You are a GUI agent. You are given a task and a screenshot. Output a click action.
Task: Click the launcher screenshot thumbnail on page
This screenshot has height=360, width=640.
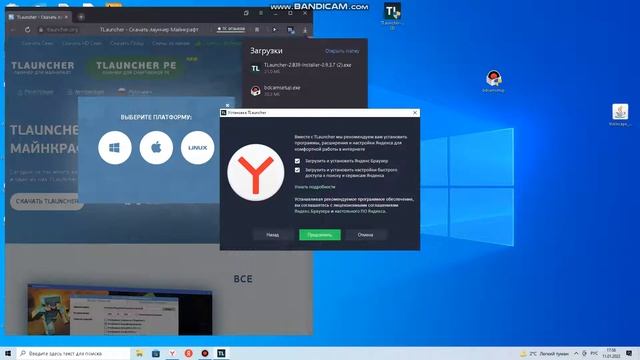[x=120, y=309]
